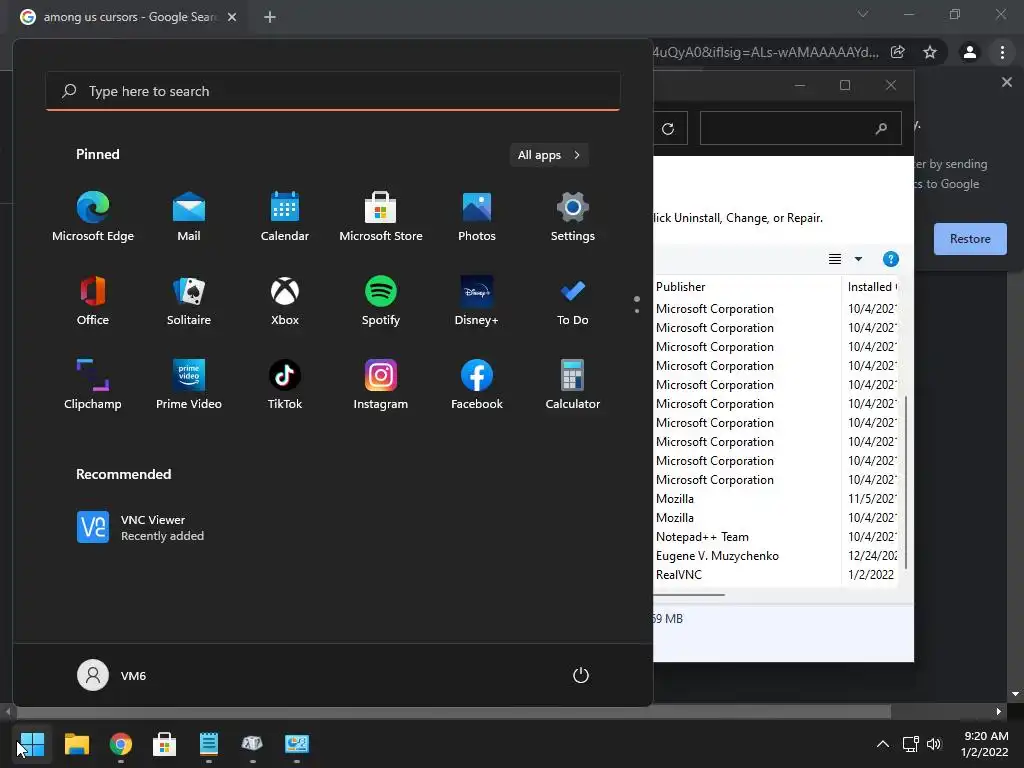Launch the Office app

click(93, 301)
